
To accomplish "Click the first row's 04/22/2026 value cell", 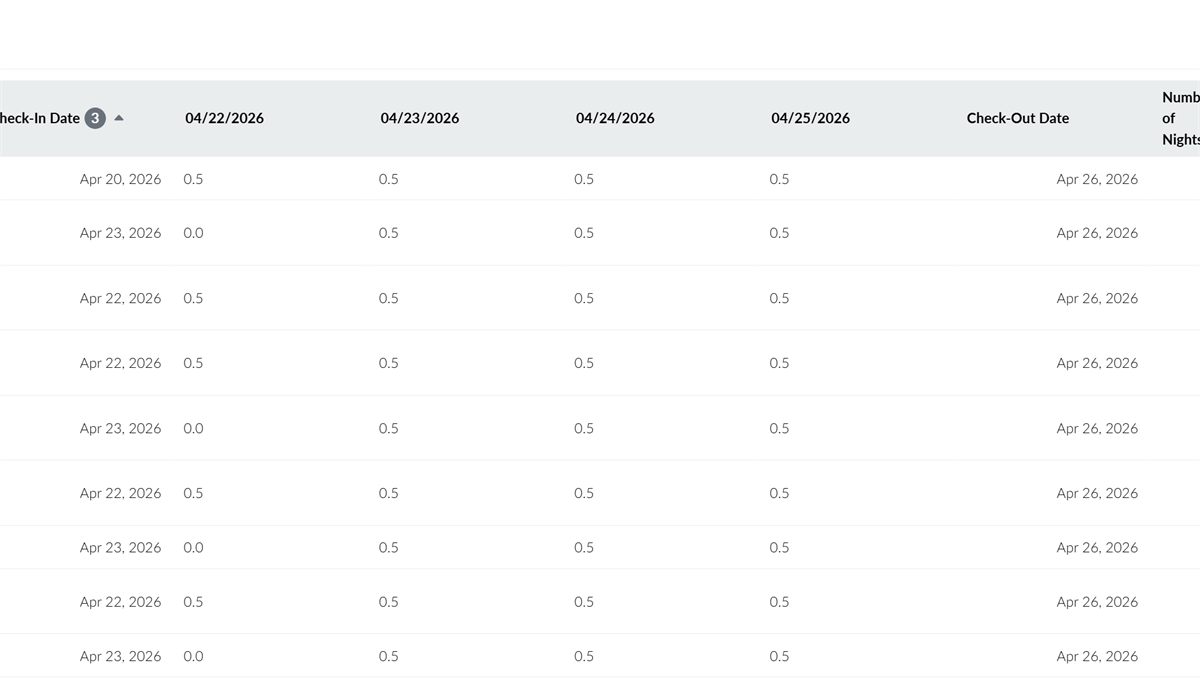I will [193, 179].
